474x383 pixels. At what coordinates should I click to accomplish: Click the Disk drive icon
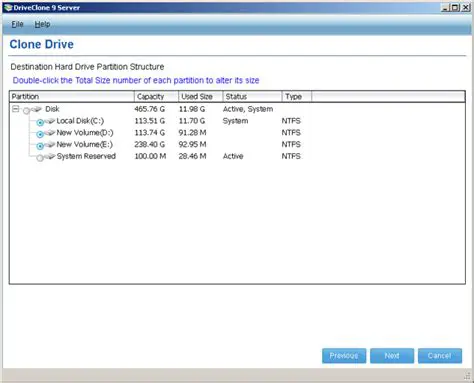tap(36, 109)
